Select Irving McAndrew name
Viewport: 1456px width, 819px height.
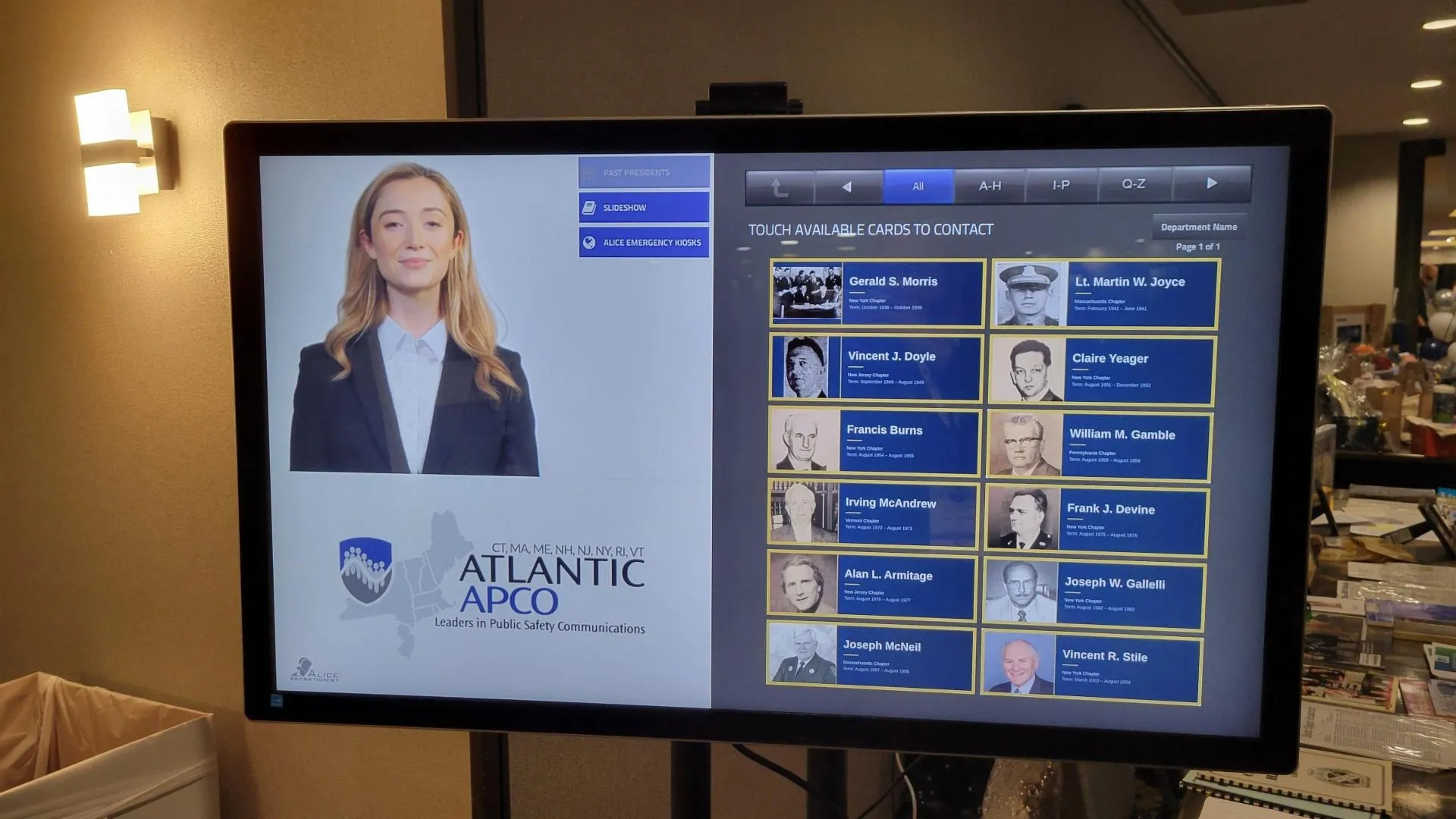[890, 503]
